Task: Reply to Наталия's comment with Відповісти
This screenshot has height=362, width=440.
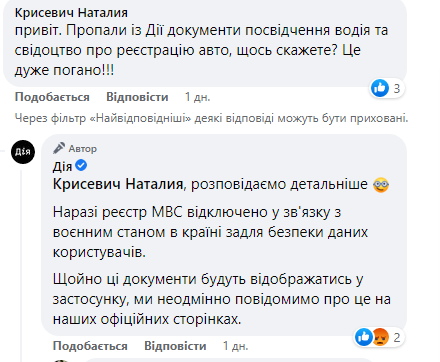Action: pyautogui.click(x=137, y=97)
